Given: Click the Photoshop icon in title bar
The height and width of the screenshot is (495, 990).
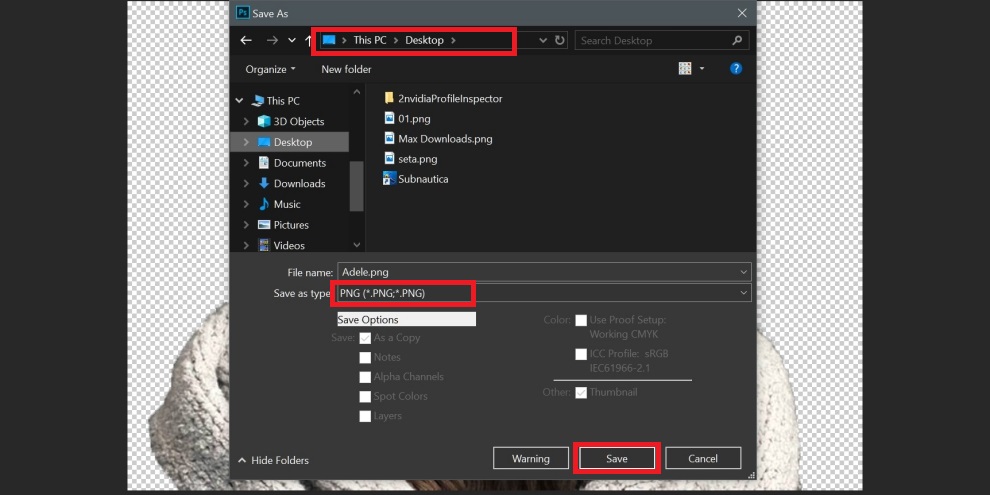Looking at the screenshot, I should click(x=242, y=13).
